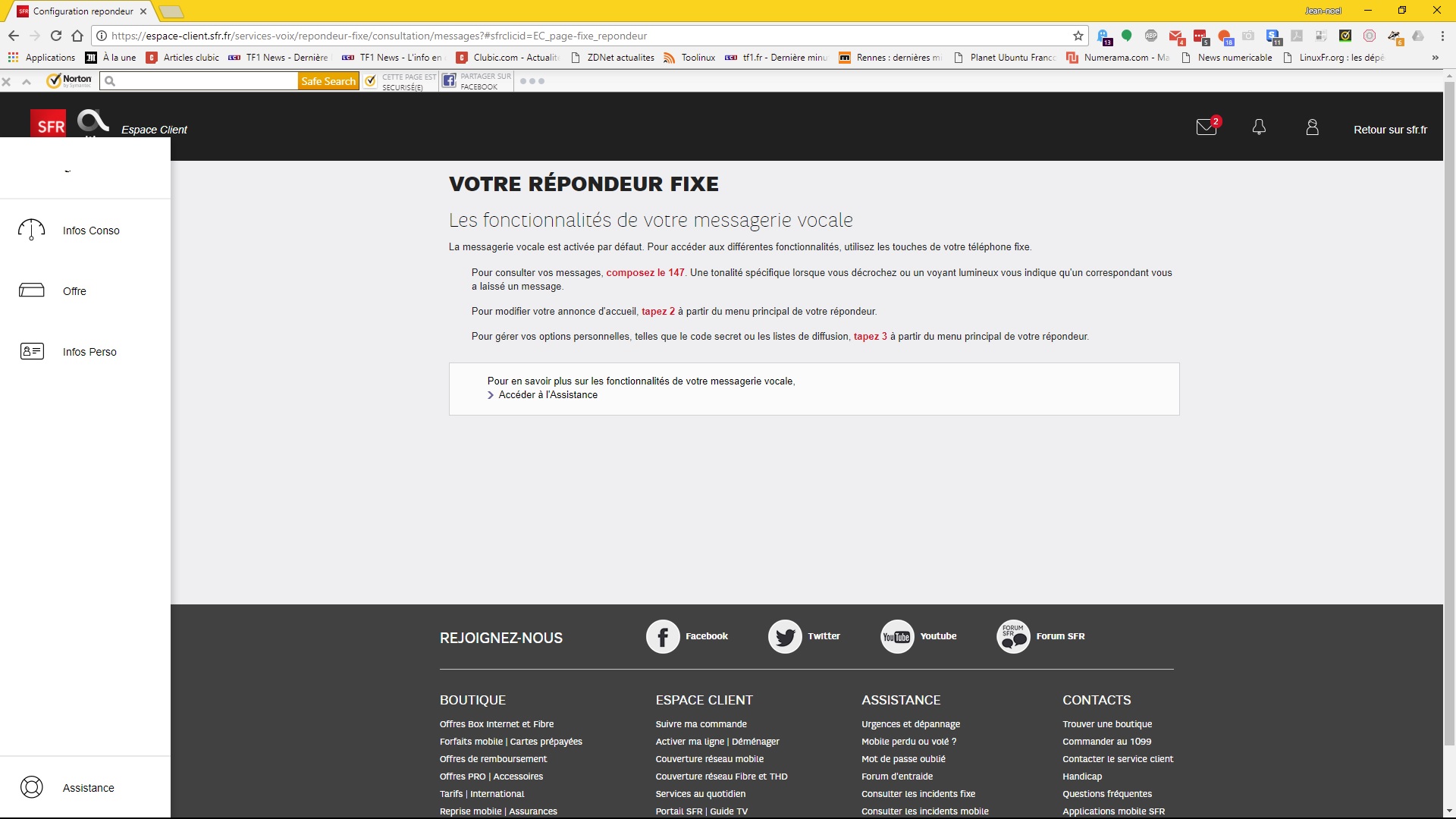Image resolution: width=1456 pixels, height=819 pixels.
Task: Expand Norton toolbar more options dots
Action: click(x=532, y=81)
